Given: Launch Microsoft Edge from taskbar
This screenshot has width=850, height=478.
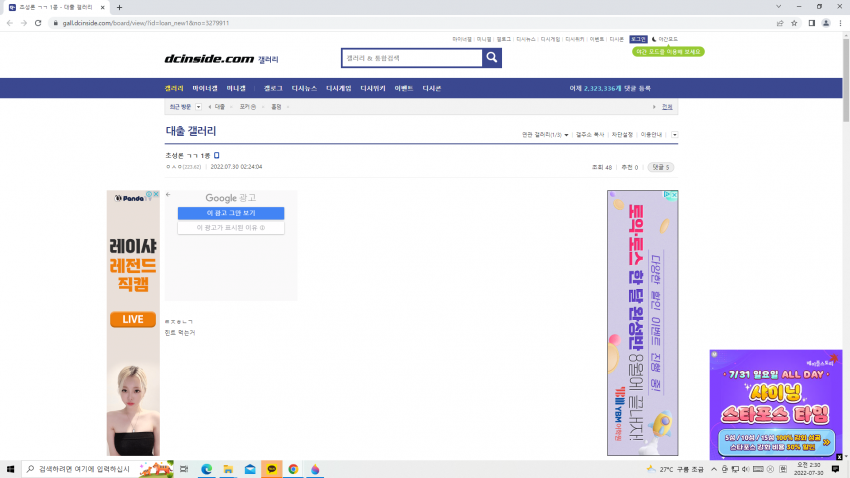Looking at the screenshot, I should point(207,469).
